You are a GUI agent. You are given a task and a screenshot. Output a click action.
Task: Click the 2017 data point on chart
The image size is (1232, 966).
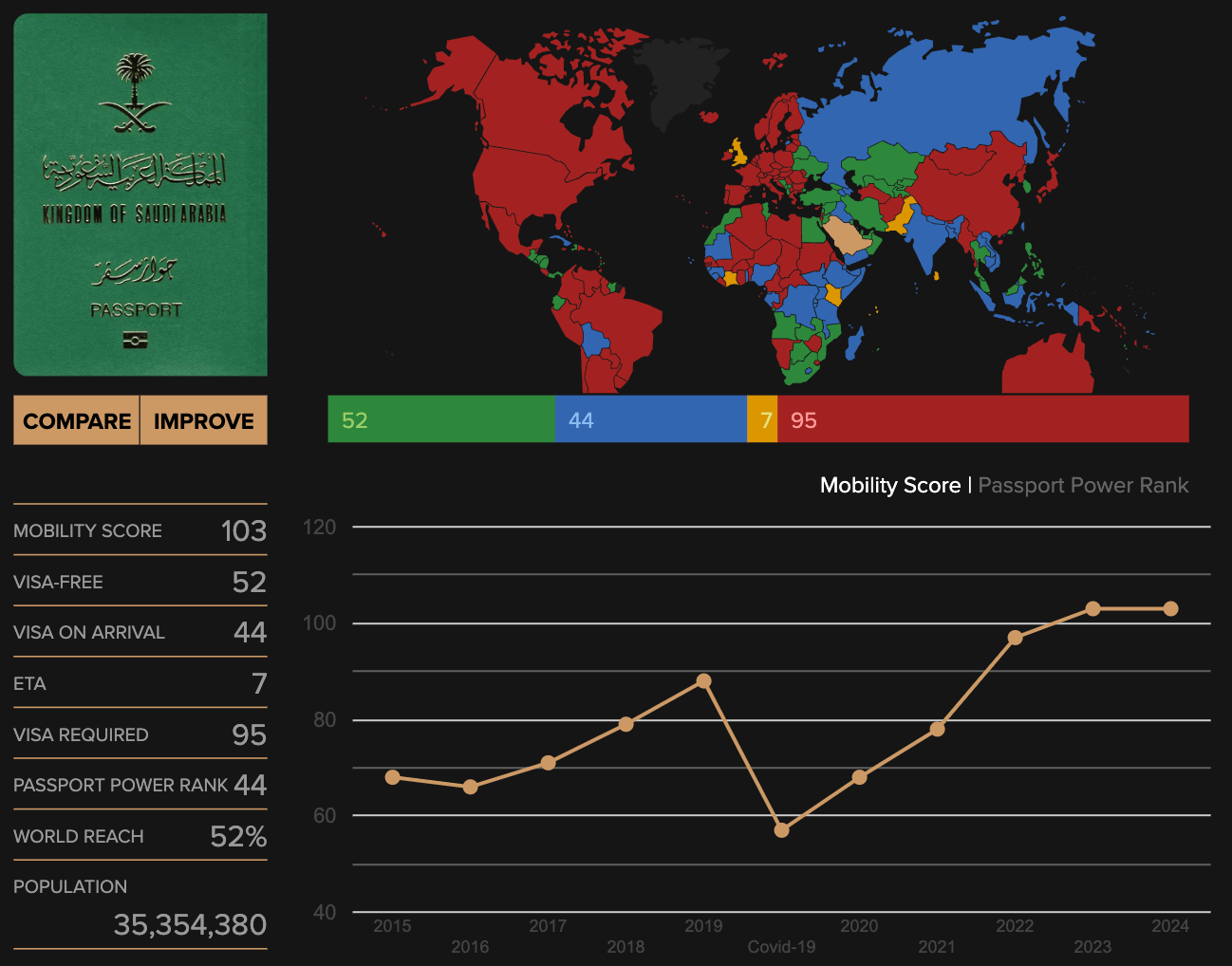[548, 763]
